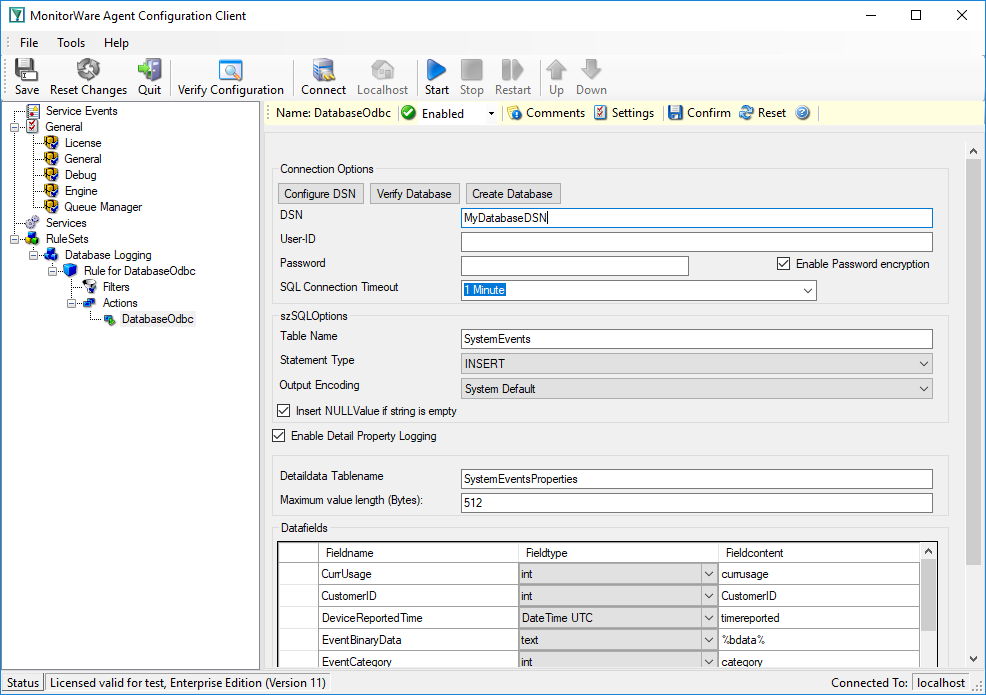Click the Create Database button
Image resolution: width=986 pixels, height=695 pixels.
pos(512,194)
